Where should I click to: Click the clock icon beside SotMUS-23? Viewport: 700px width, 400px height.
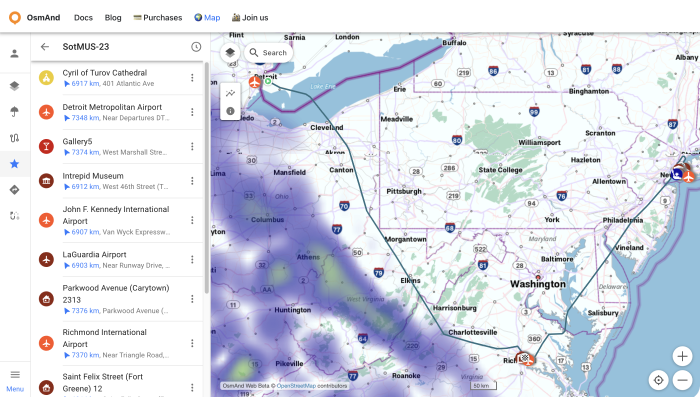(196, 47)
